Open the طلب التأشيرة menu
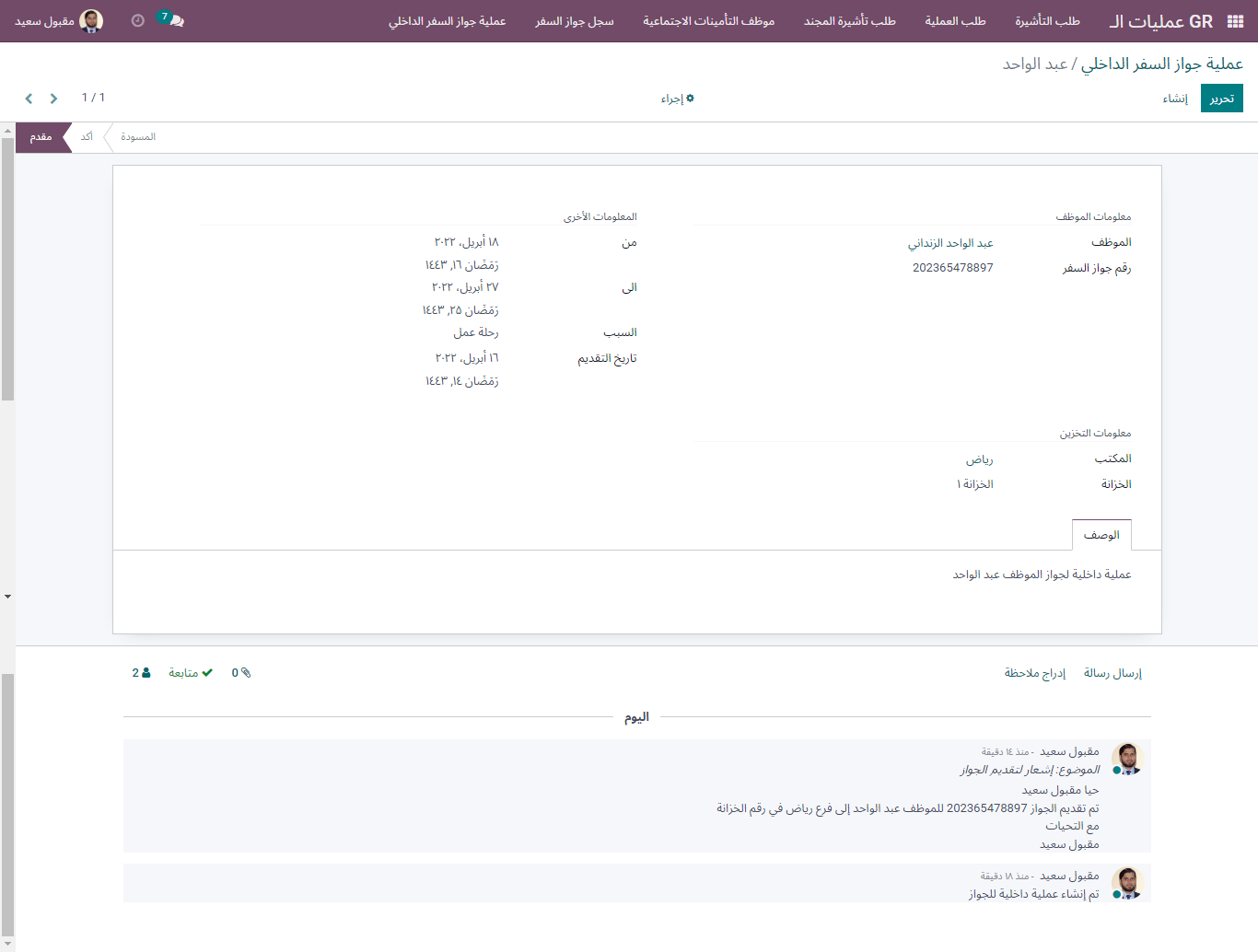 [1047, 21]
